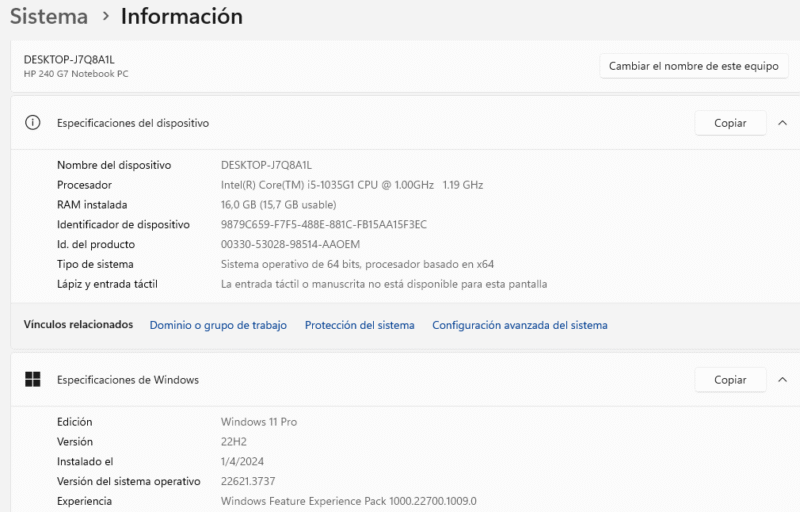
Task: Click the Información breadcrumb title
Action: click(182, 16)
